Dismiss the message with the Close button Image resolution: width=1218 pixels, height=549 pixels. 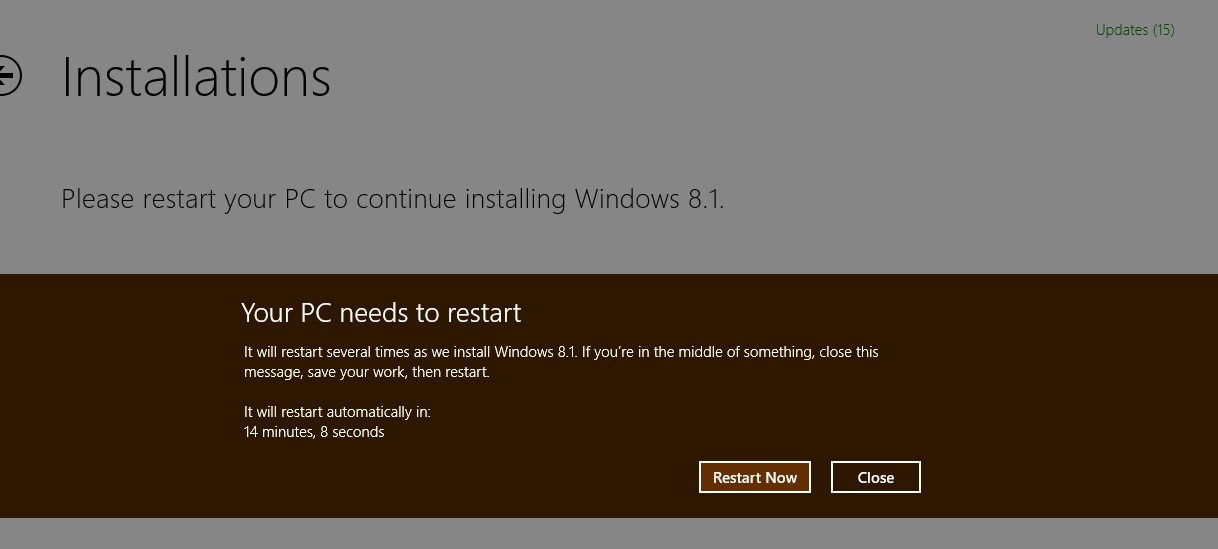pyautogui.click(x=876, y=477)
